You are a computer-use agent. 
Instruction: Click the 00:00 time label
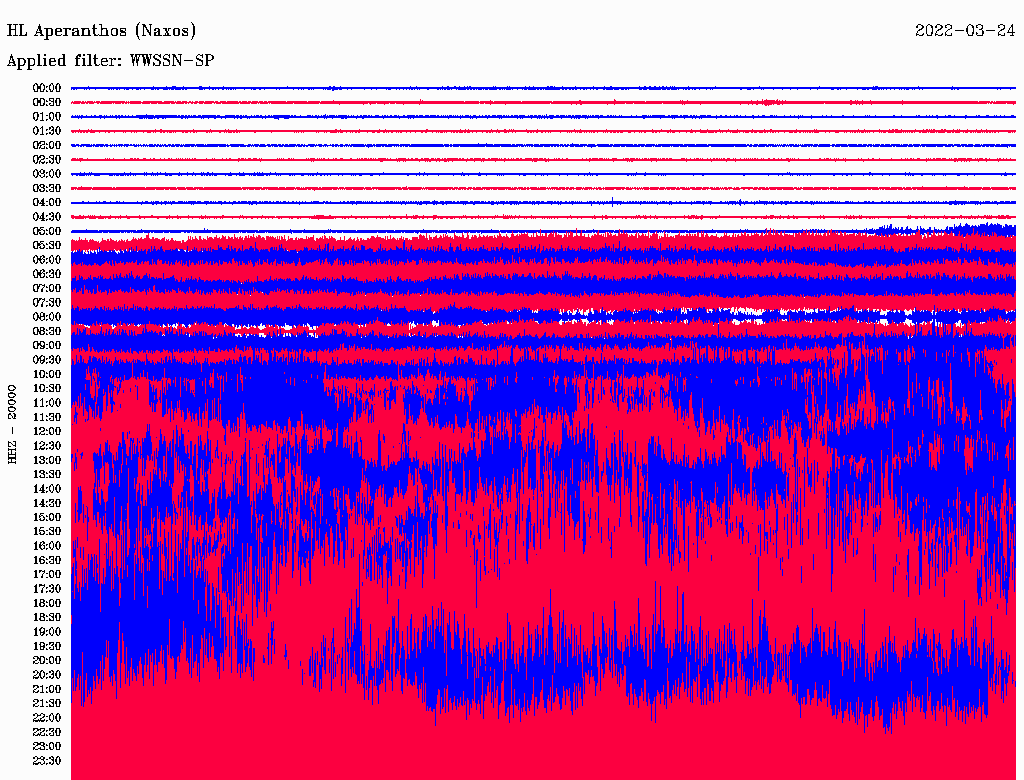(x=47, y=88)
